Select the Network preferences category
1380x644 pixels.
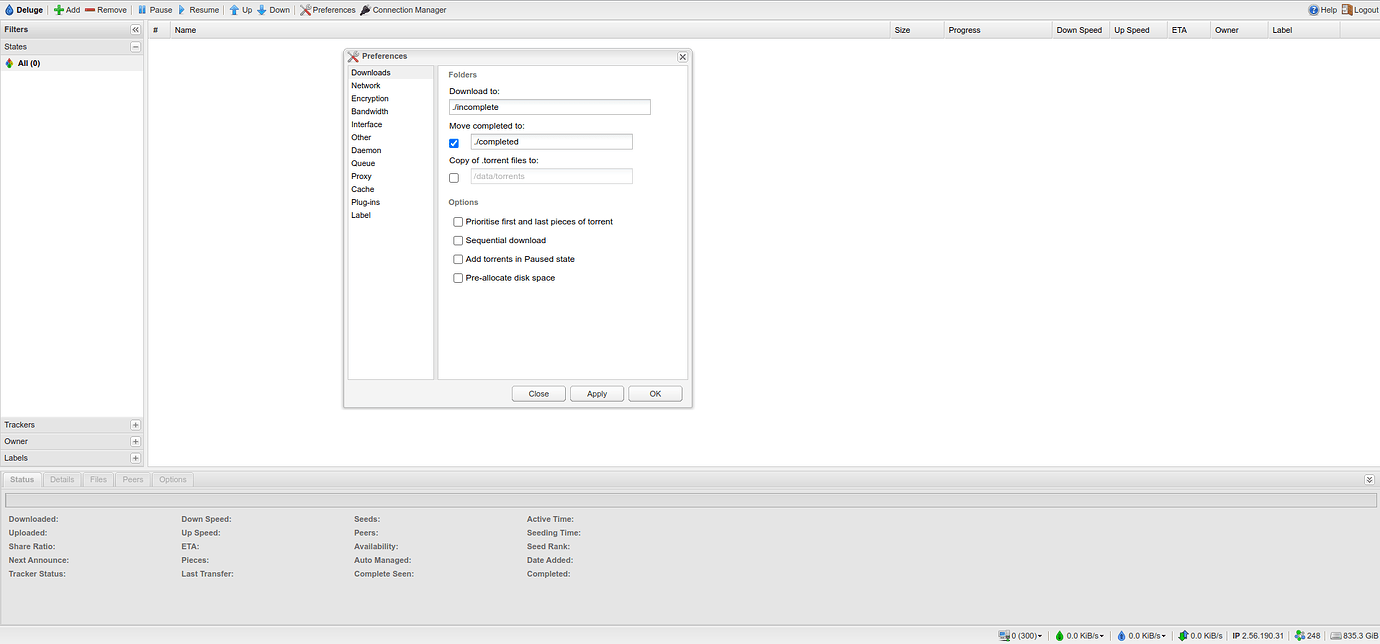366,85
